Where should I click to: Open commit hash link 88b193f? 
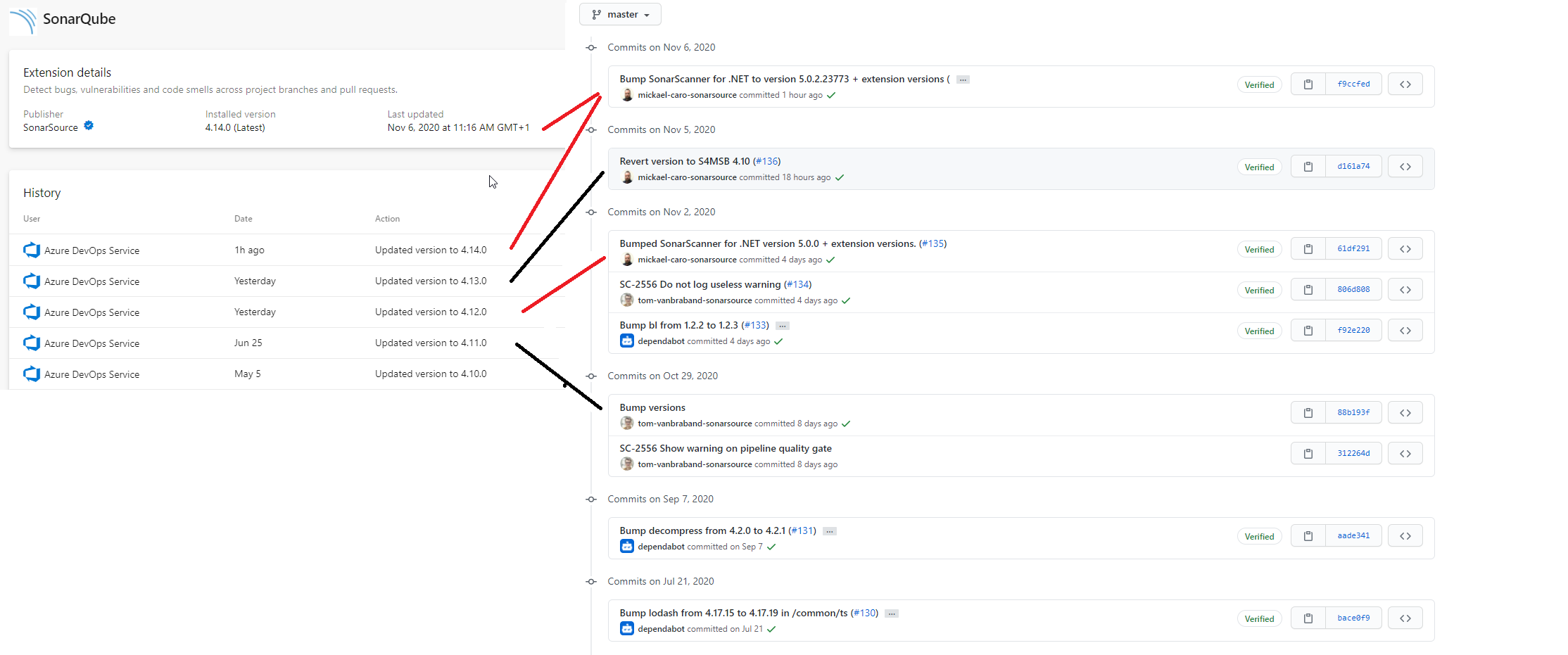point(1353,413)
